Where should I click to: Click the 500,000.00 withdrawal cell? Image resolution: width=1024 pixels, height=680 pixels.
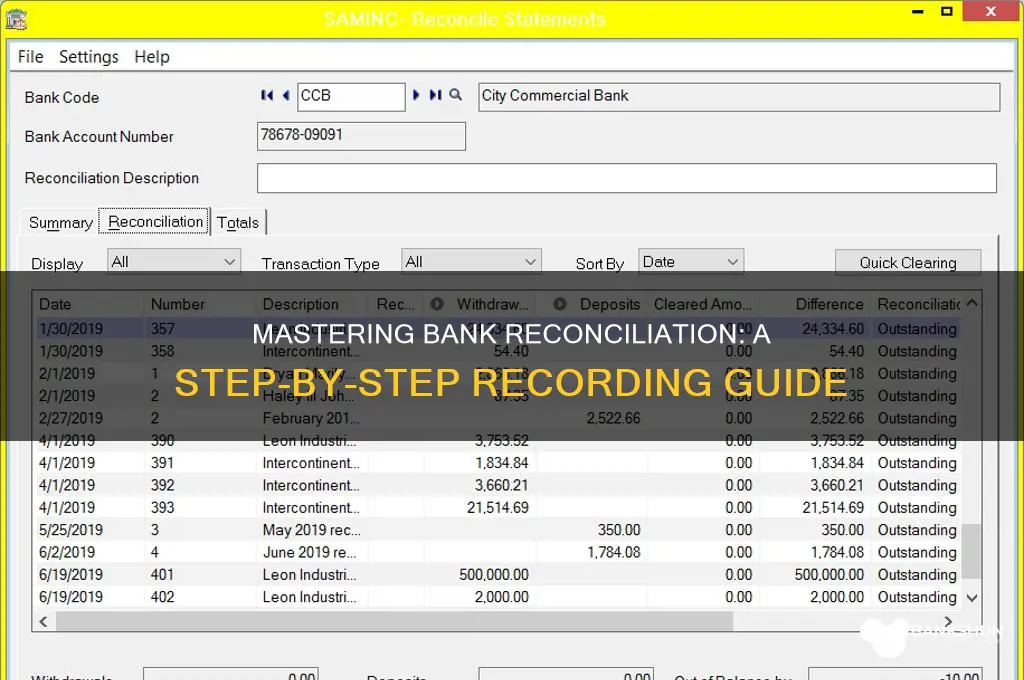(x=481, y=574)
